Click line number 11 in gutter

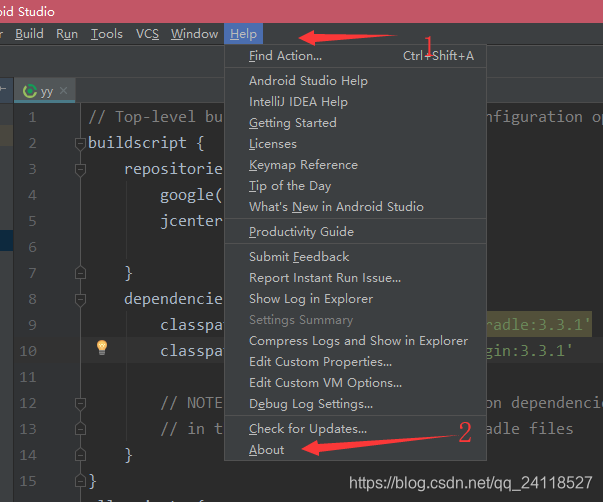28,377
